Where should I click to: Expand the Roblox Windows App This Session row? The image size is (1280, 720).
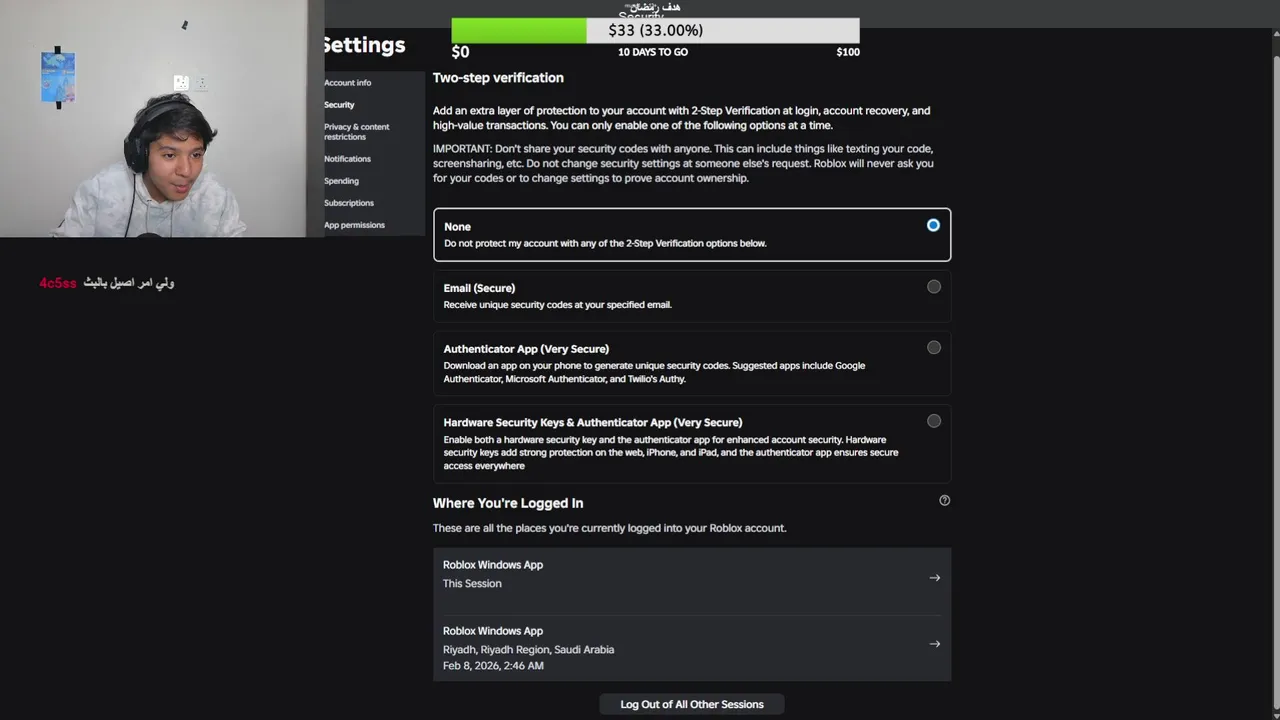(680, 574)
